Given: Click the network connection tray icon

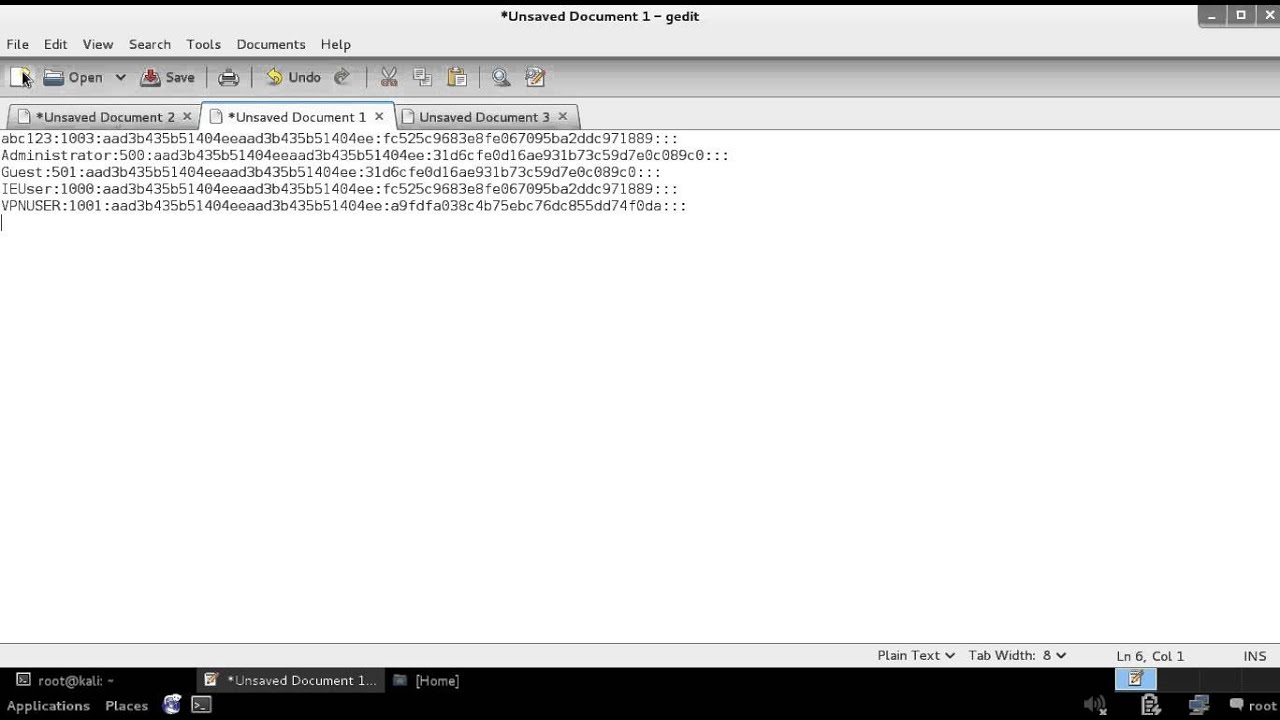Looking at the screenshot, I should (x=1198, y=705).
